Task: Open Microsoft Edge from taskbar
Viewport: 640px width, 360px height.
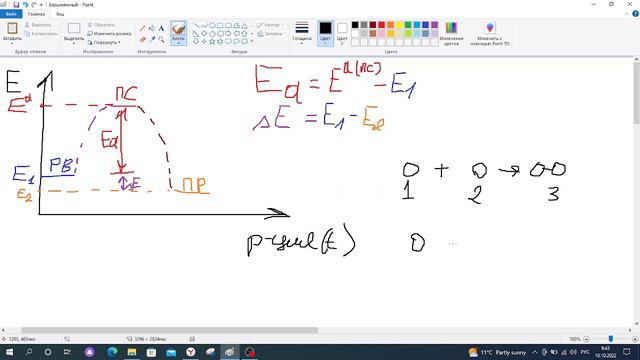Action: pos(112,352)
